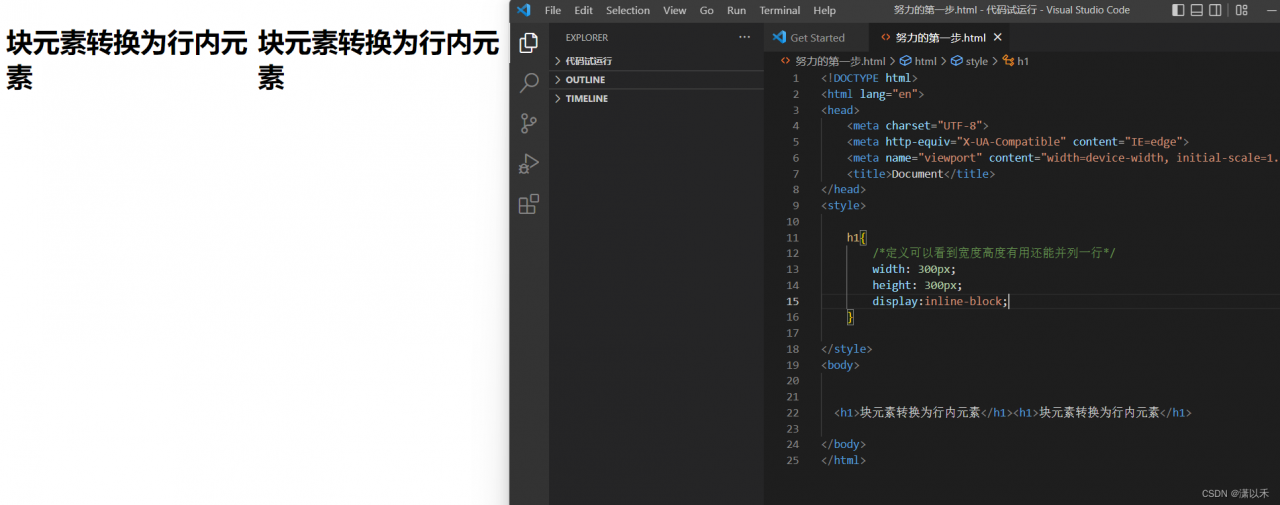This screenshot has width=1280, height=505.
Task: Open Explorer more actions ellipsis
Action: coord(744,37)
